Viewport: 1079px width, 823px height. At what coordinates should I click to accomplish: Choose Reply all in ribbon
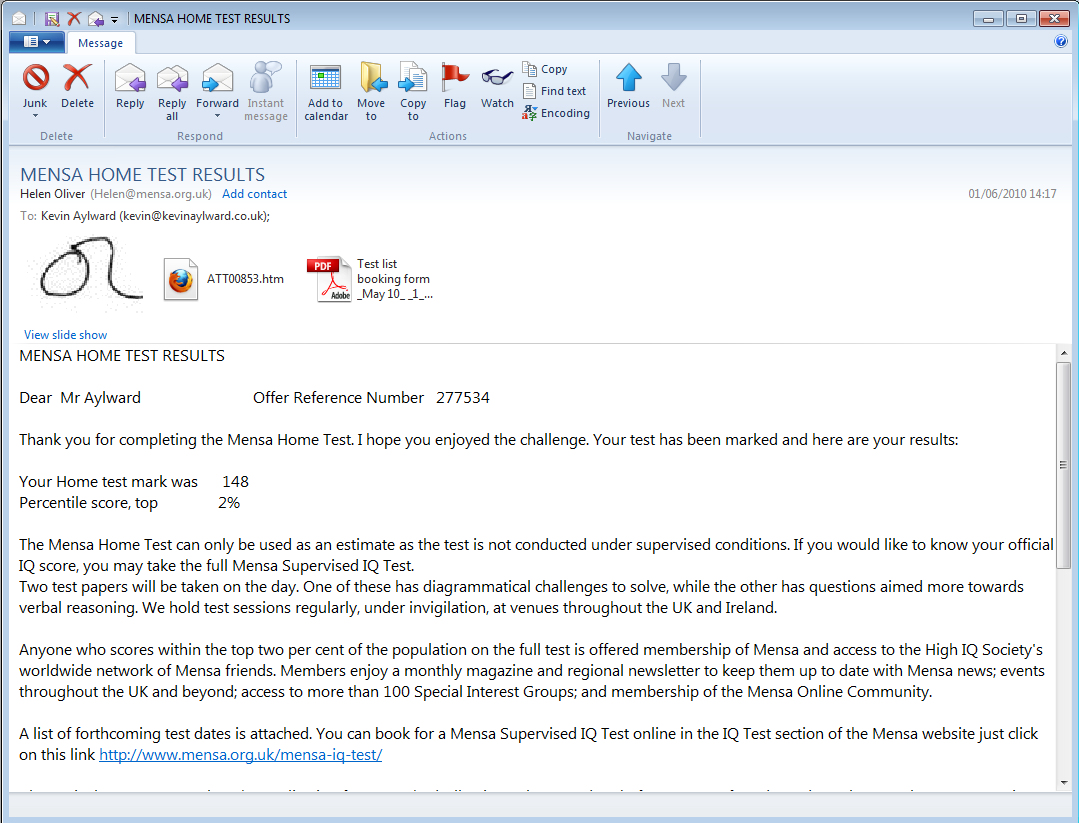[172, 92]
